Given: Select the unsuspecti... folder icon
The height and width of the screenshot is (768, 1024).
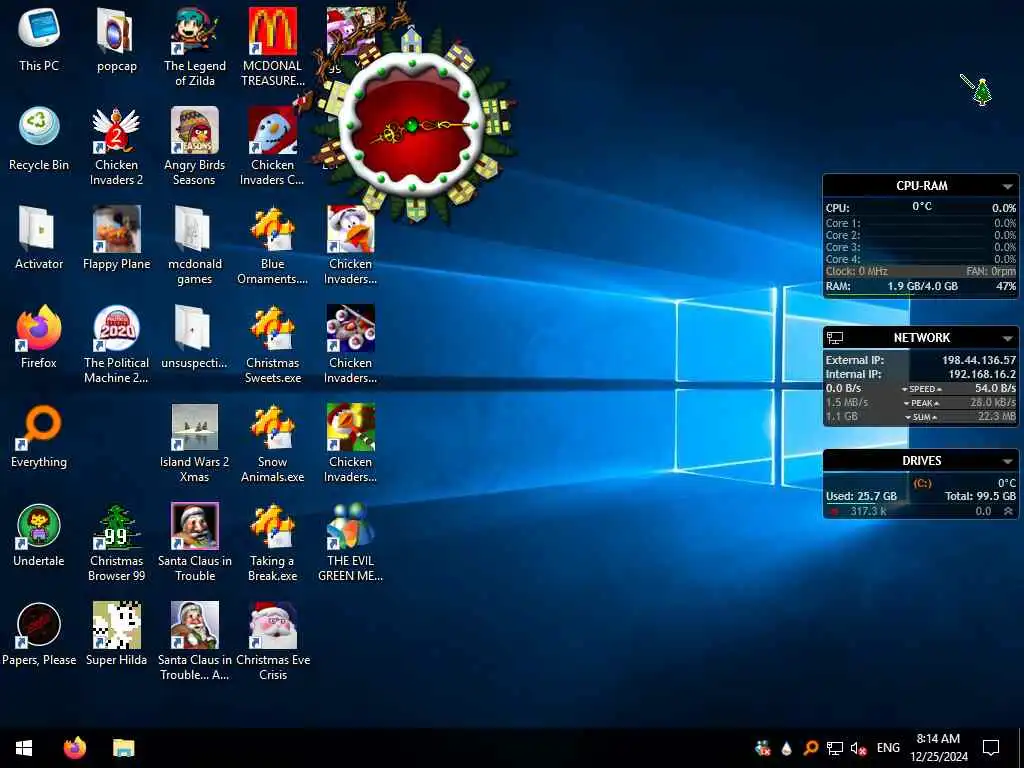Looking at the screenshot, I should [x=195, y=337].
